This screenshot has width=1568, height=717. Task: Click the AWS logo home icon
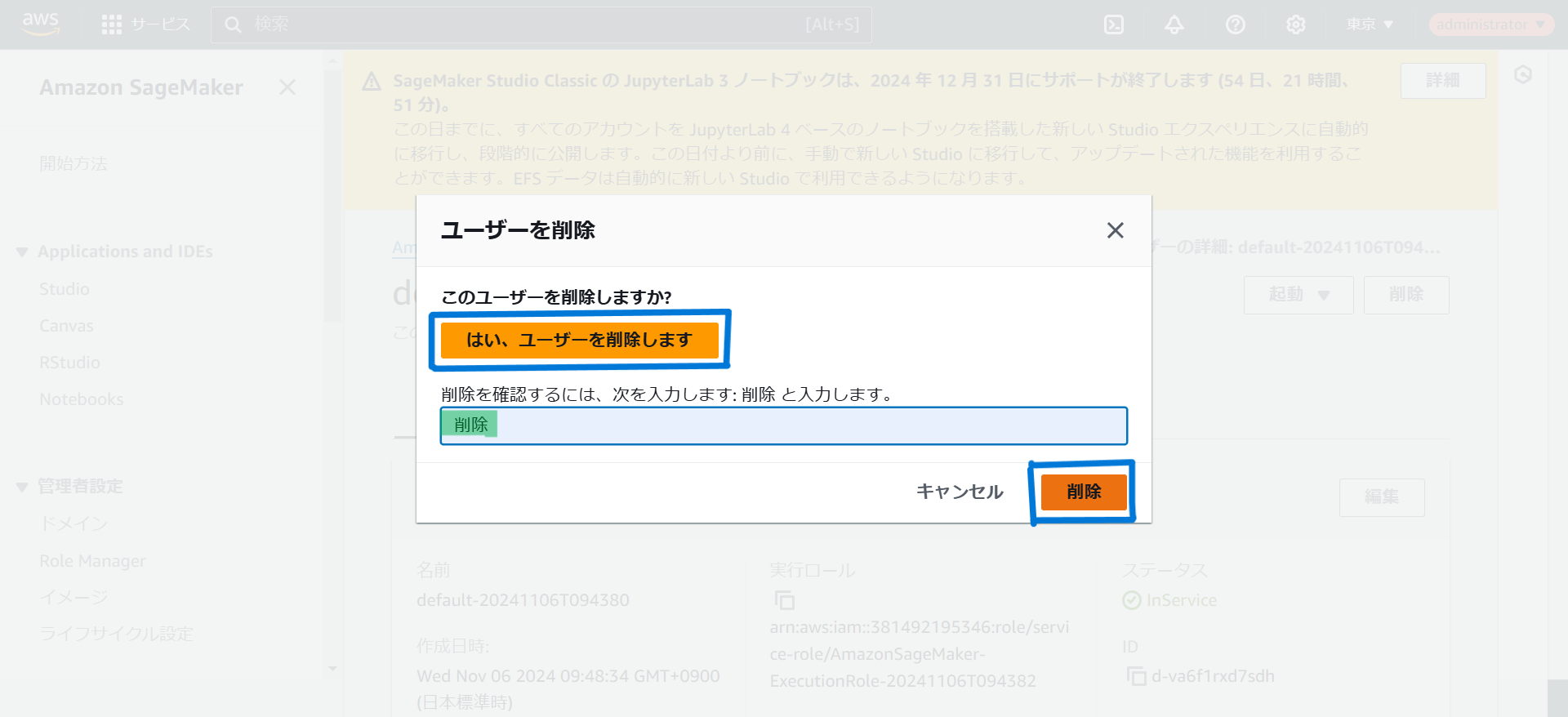[41, 24]
